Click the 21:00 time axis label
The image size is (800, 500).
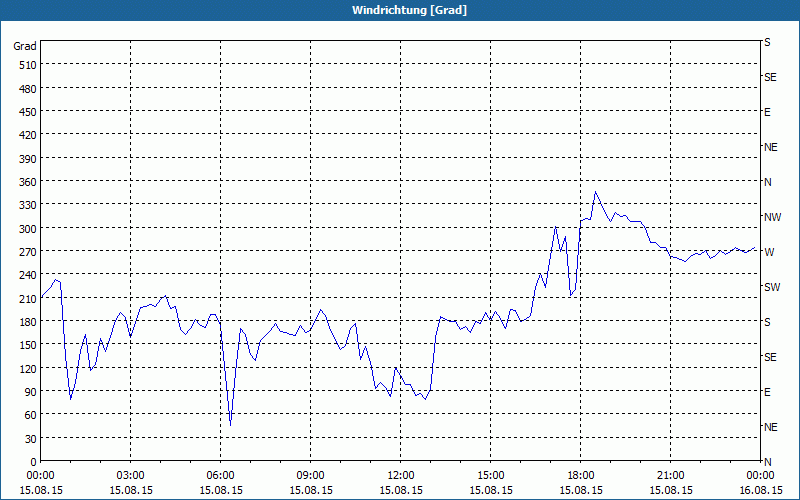pos(671,475)
